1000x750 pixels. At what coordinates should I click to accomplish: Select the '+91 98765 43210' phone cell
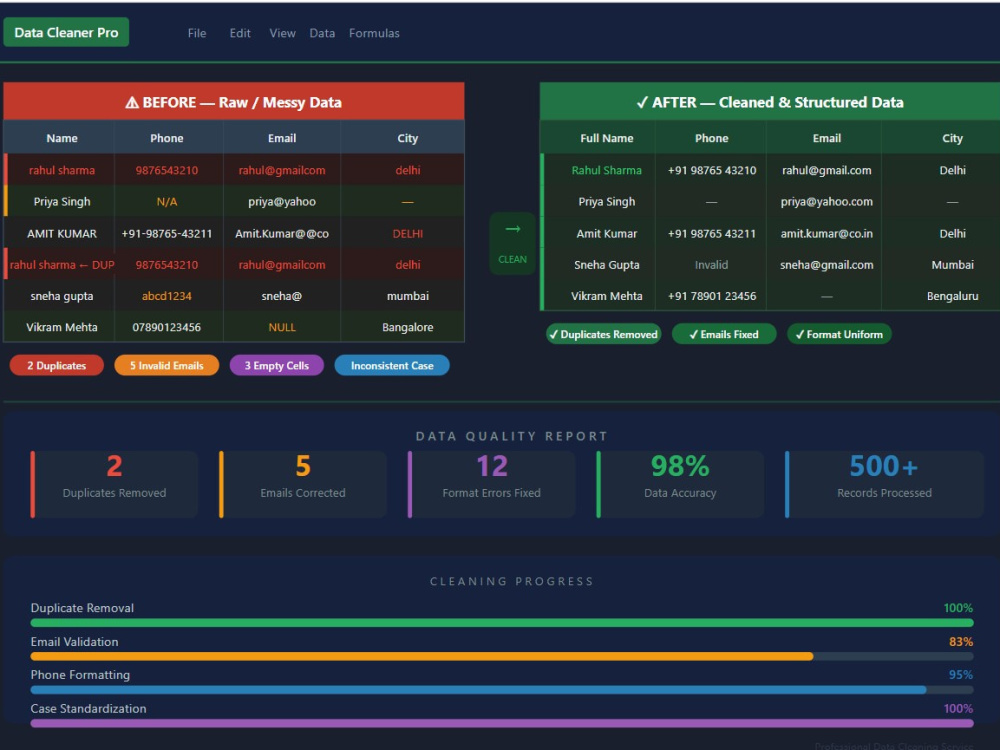coord(712,170)
